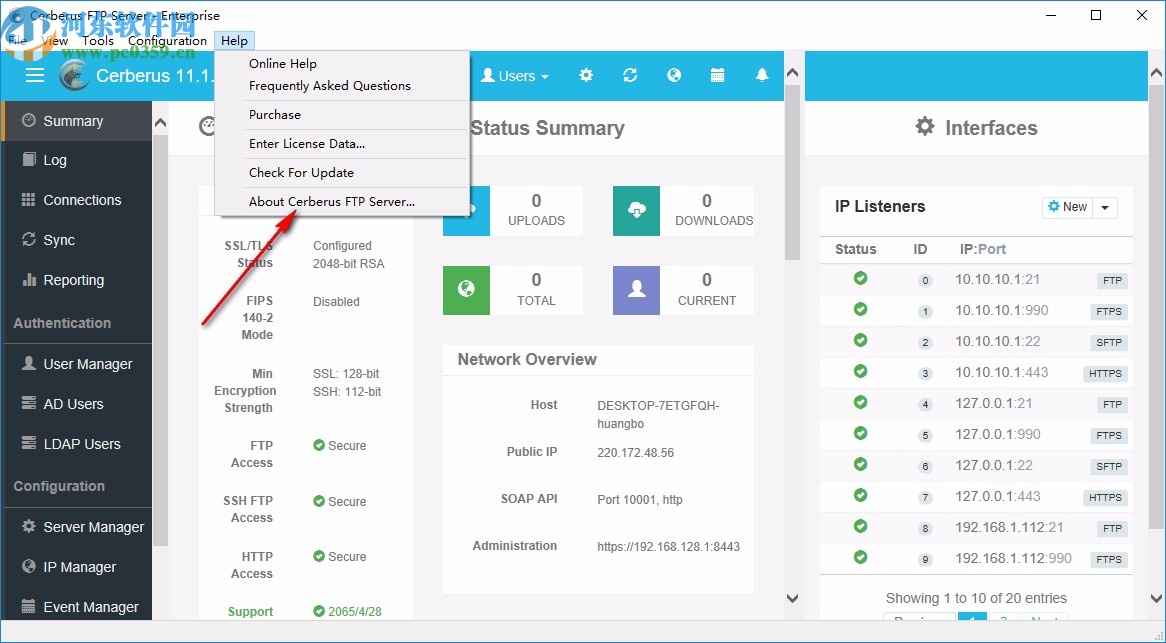
Task: Click the notification bell icon
Action: click(x=761, y=75)
